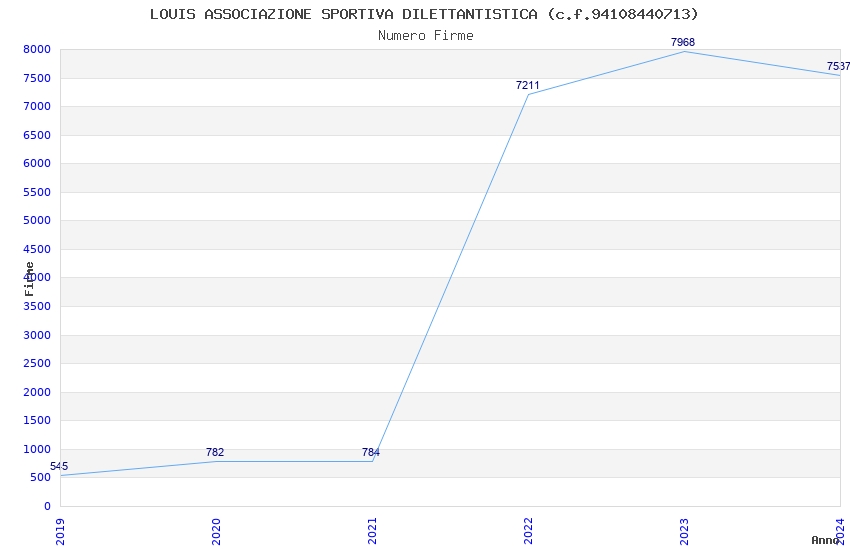
Task: Click the y-axis value 3500
Action: 37,307
